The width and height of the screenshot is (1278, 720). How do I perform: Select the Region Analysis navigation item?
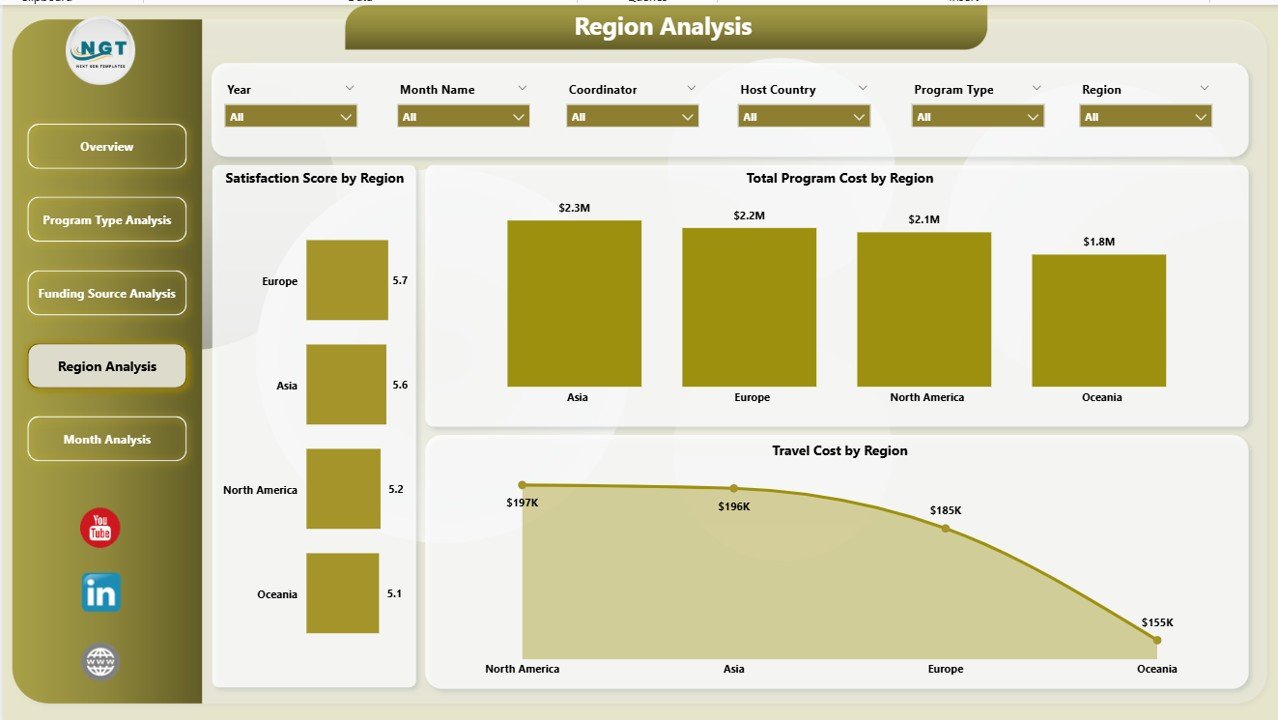point(106,366)
